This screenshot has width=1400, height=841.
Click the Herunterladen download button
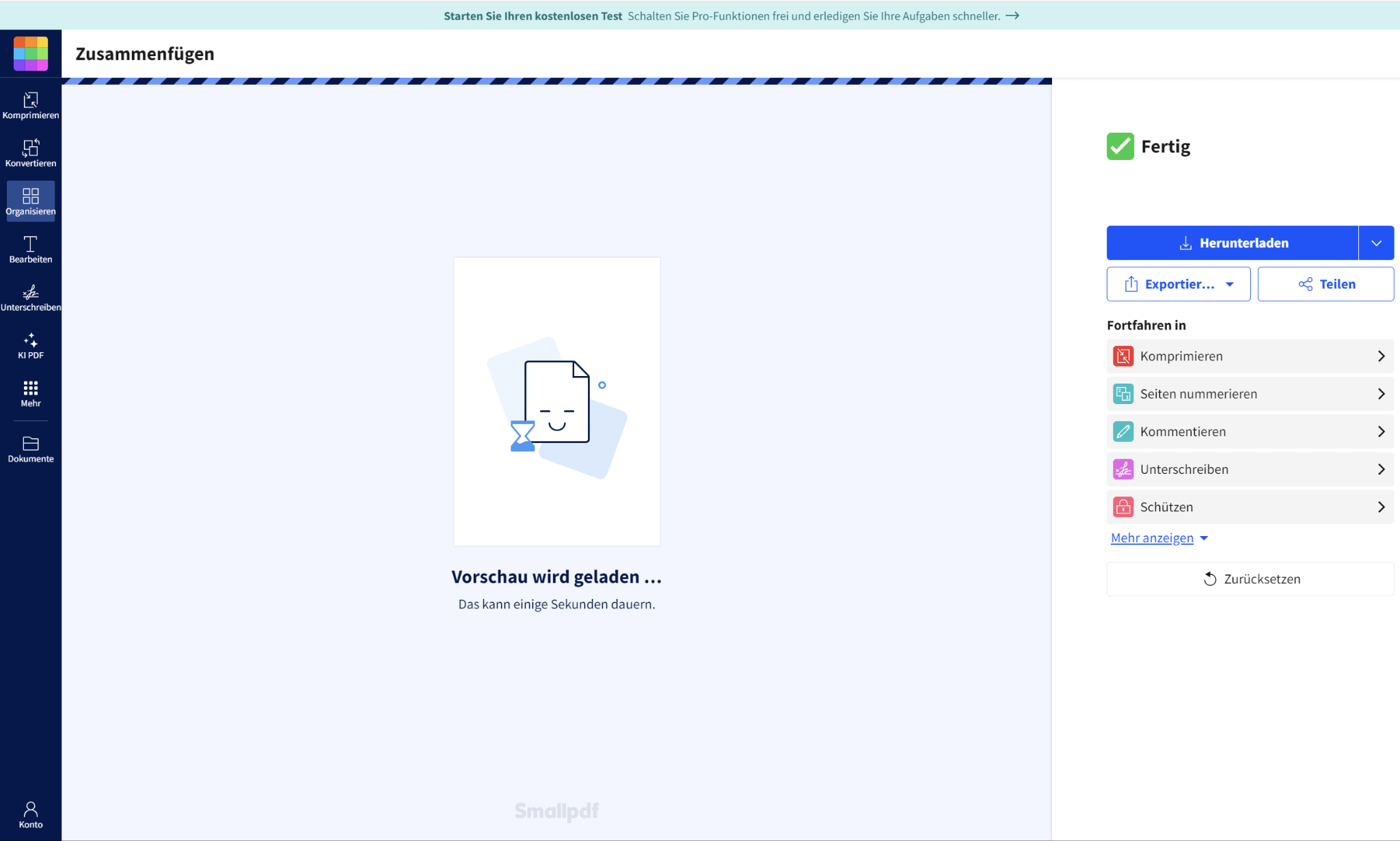coord(1232,243)
